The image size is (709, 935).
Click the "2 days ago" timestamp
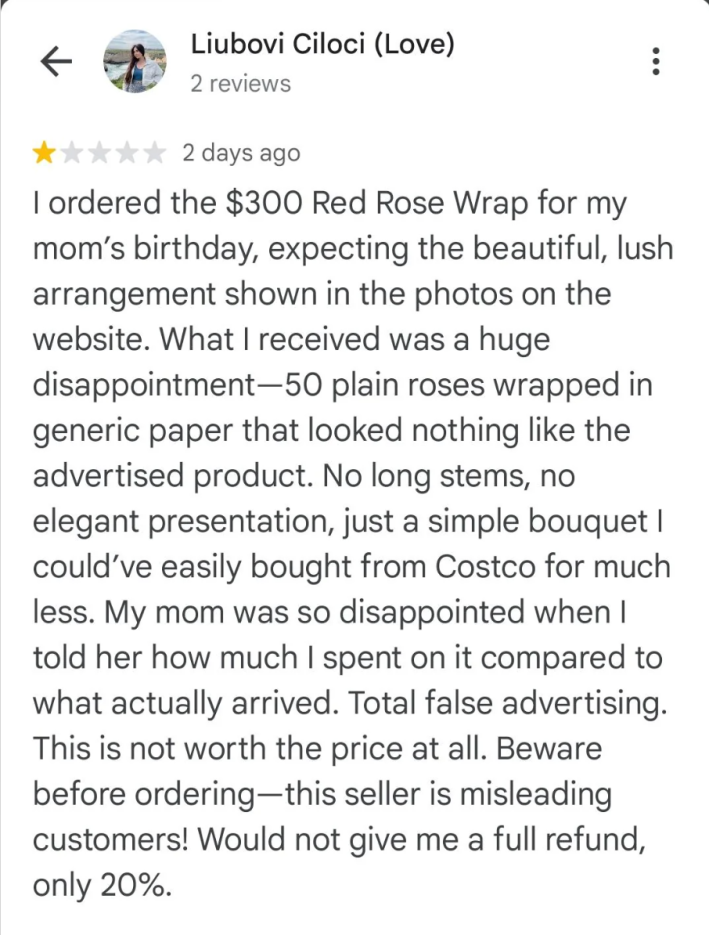coord(241,153)
